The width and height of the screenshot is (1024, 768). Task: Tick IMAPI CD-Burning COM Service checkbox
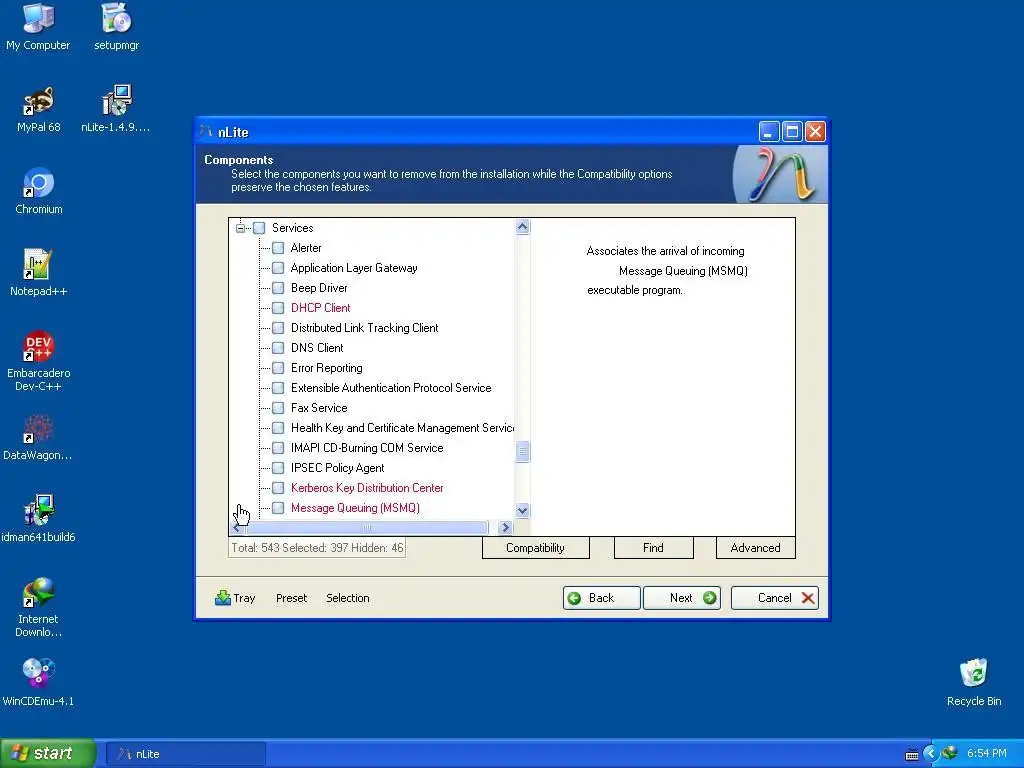278,448
